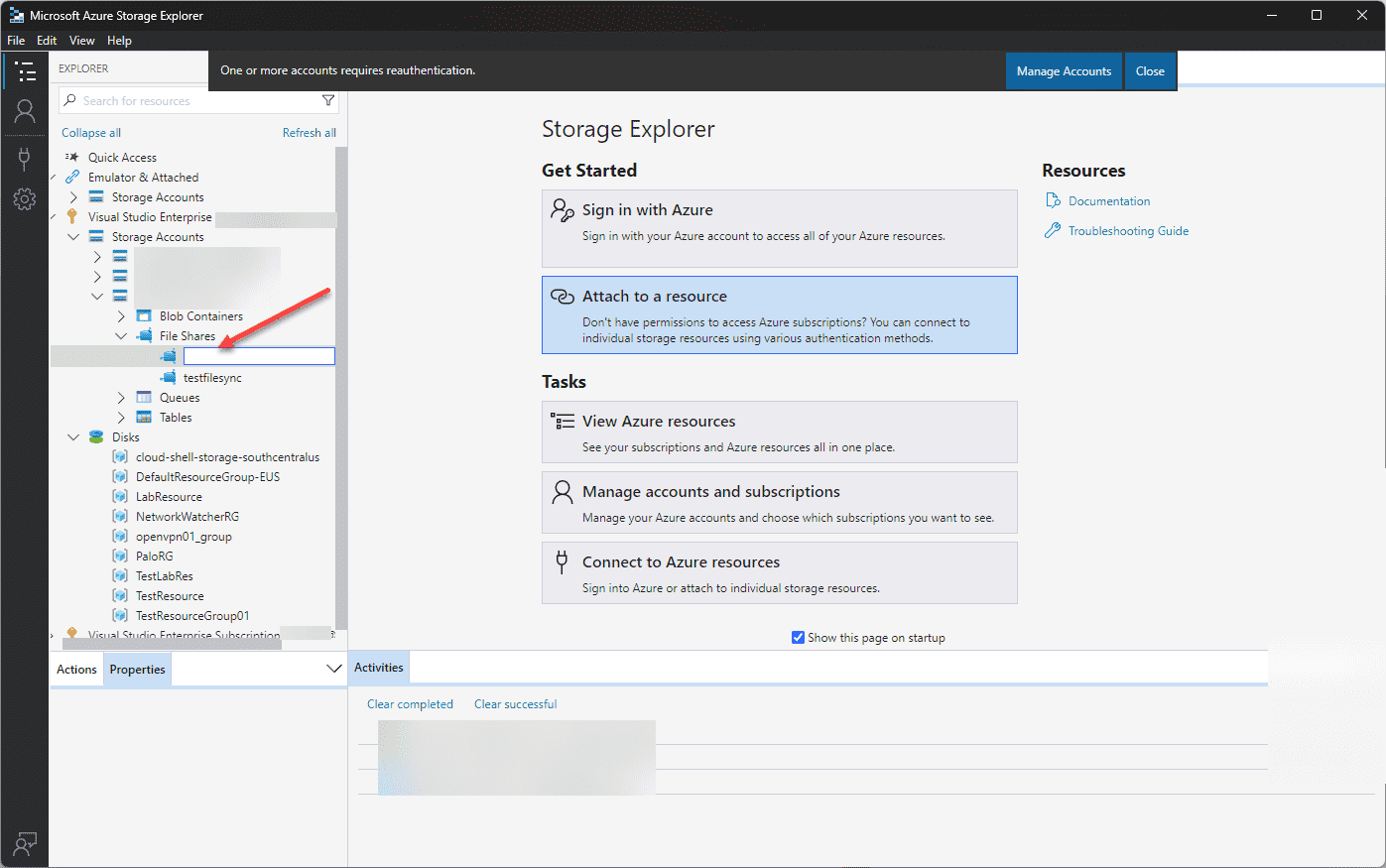This screenshot has width=1386, height=868.
Task: Collapse the Actions/Properties panel chevron
Action: 334,669
